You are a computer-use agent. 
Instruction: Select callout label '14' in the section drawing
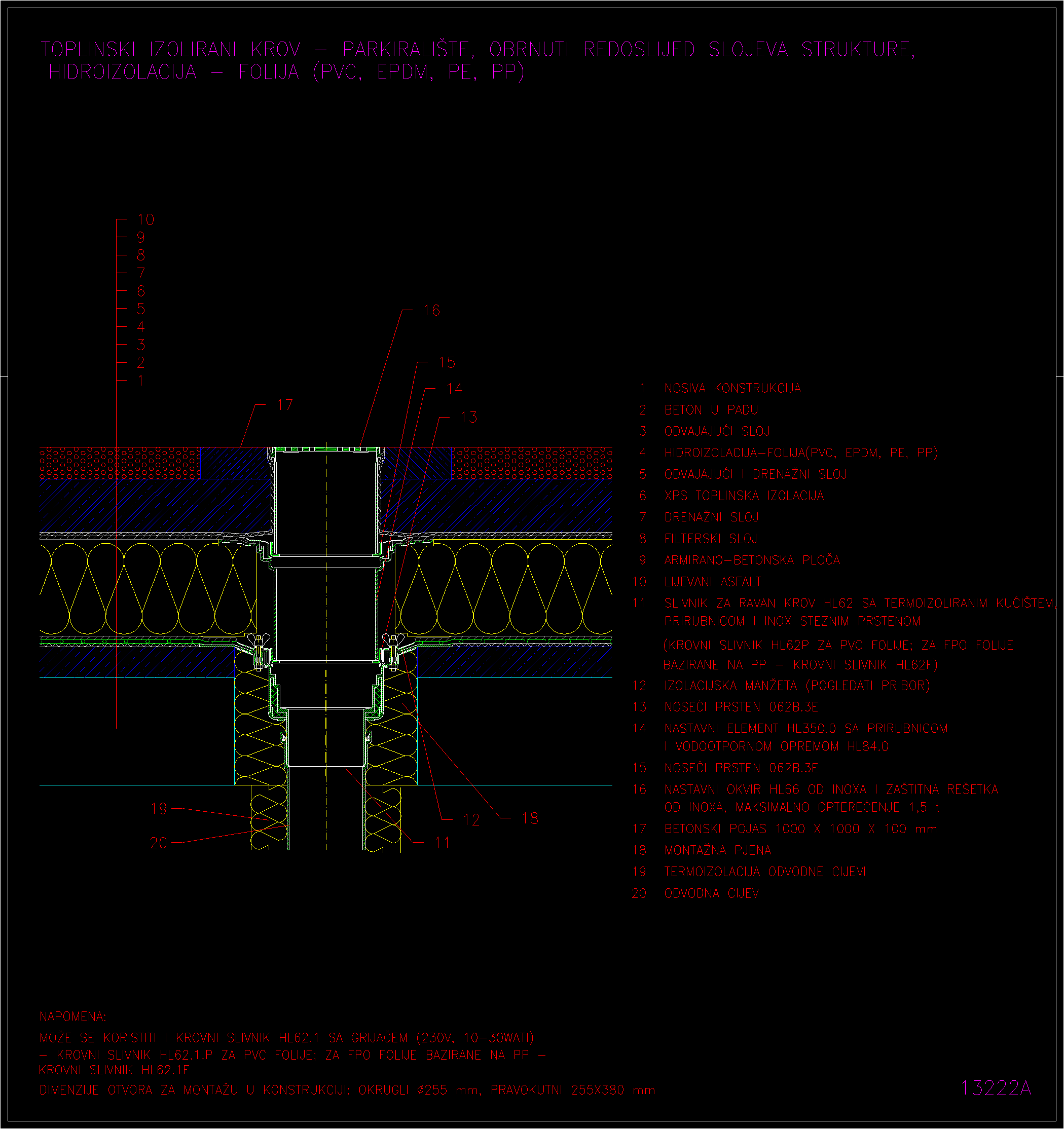click(455, 389)
